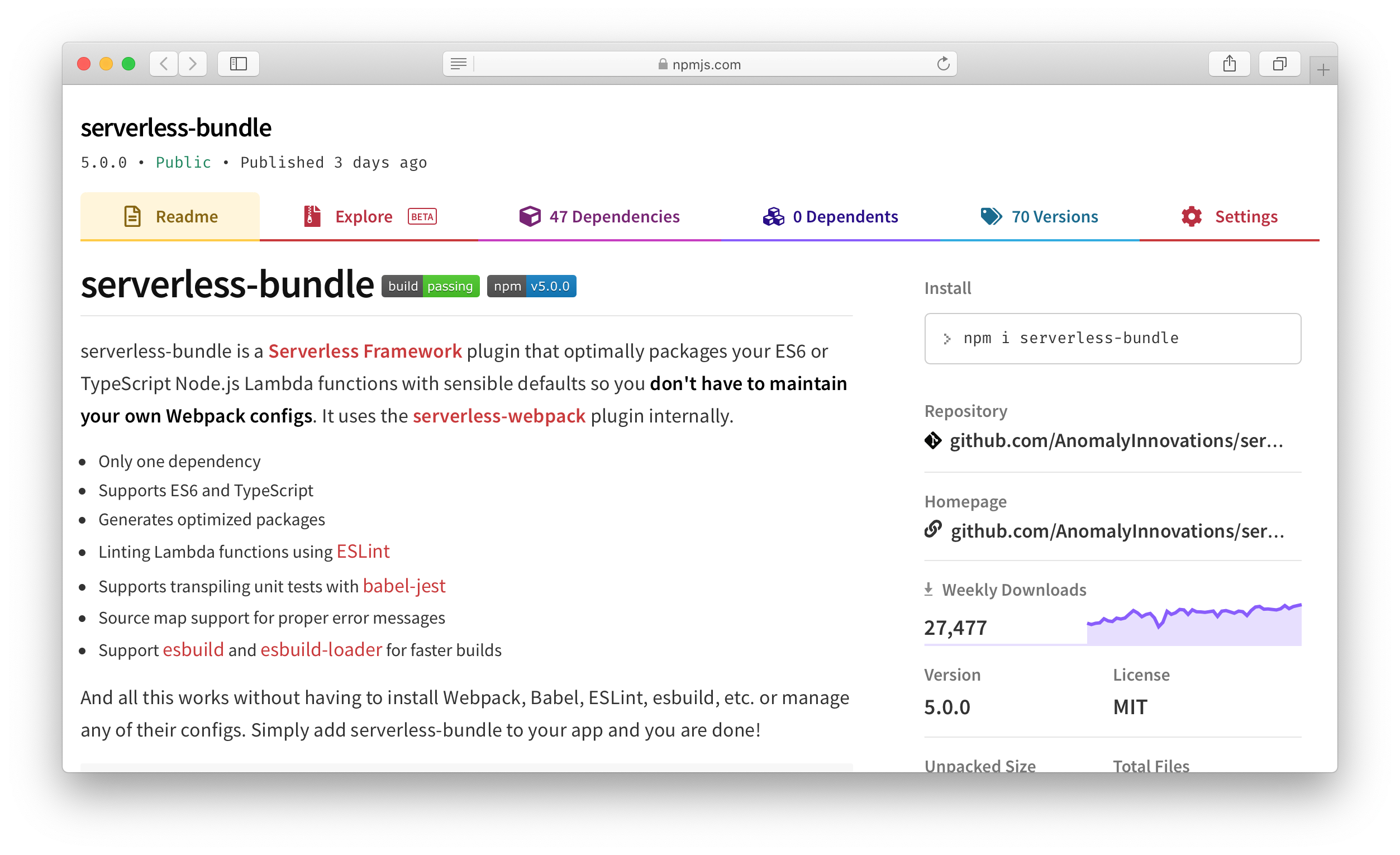This screenshot has height=855, width=1400.
Task: Open a new tab with plus button
Action: point(1323,70)
